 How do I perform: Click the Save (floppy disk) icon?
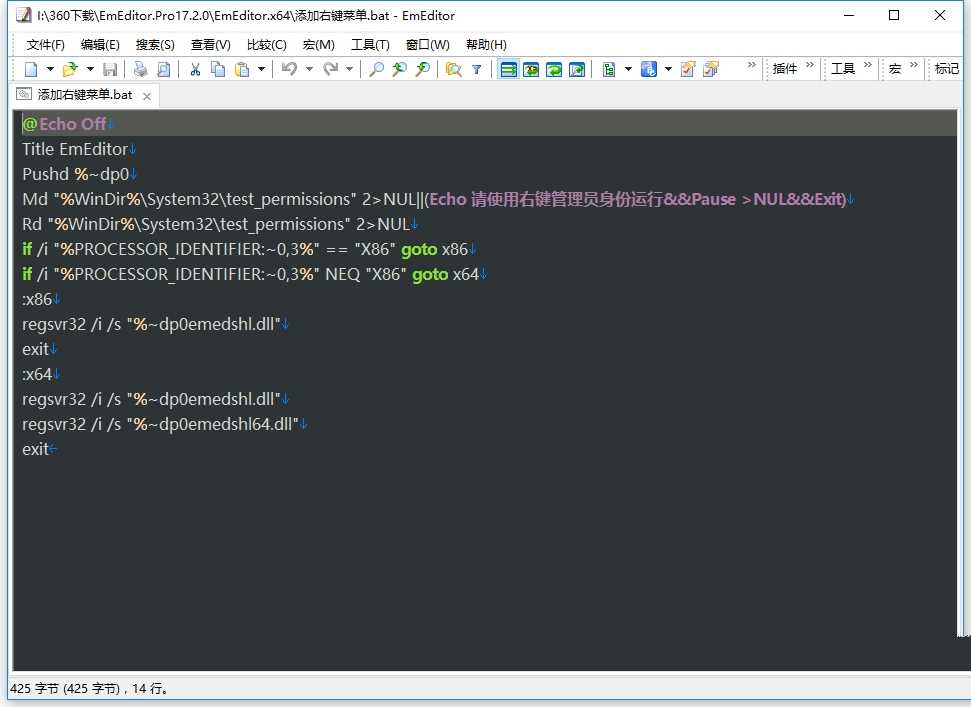110,69
